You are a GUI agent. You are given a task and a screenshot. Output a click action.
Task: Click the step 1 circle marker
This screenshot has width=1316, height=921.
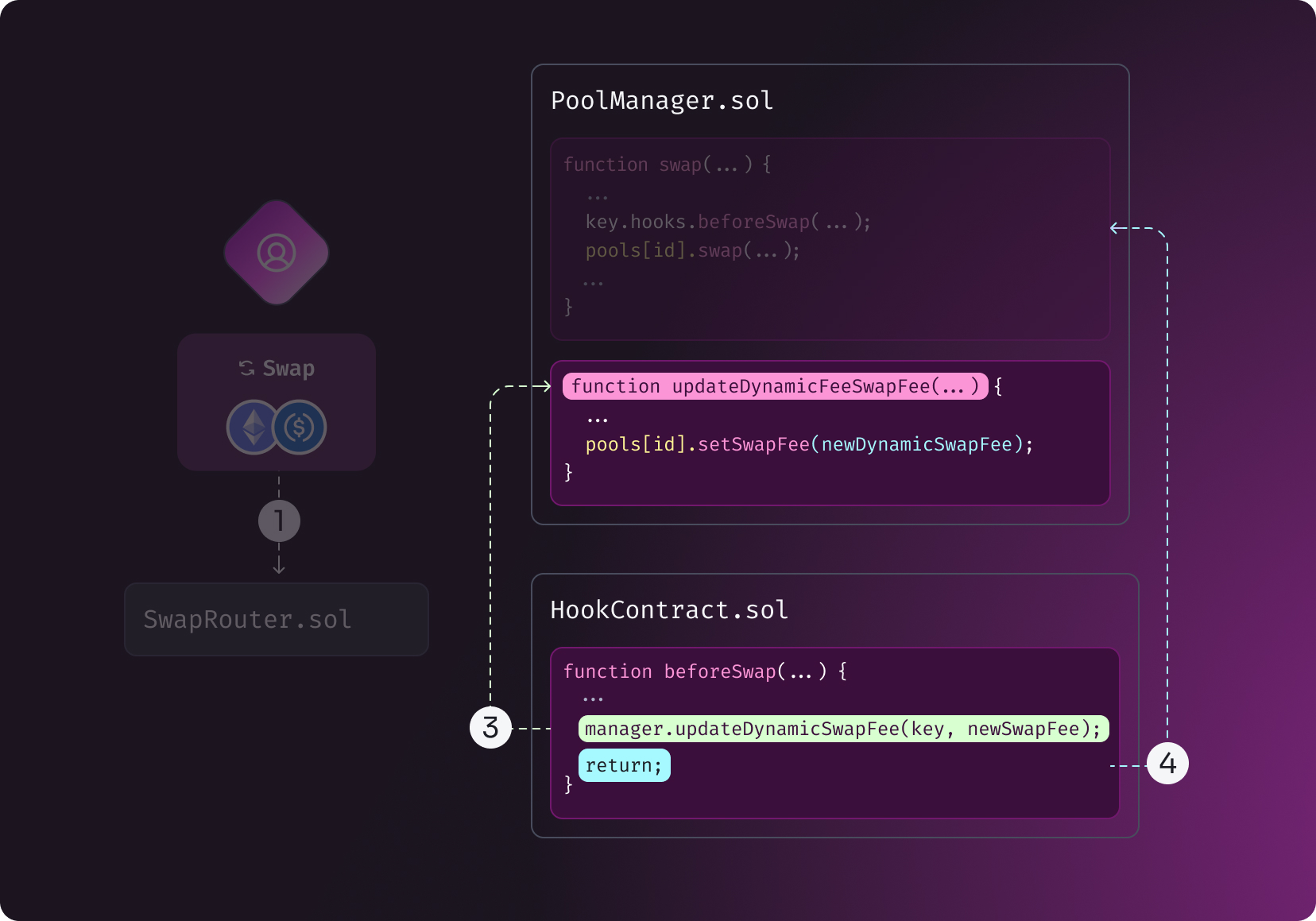[279, 521]
